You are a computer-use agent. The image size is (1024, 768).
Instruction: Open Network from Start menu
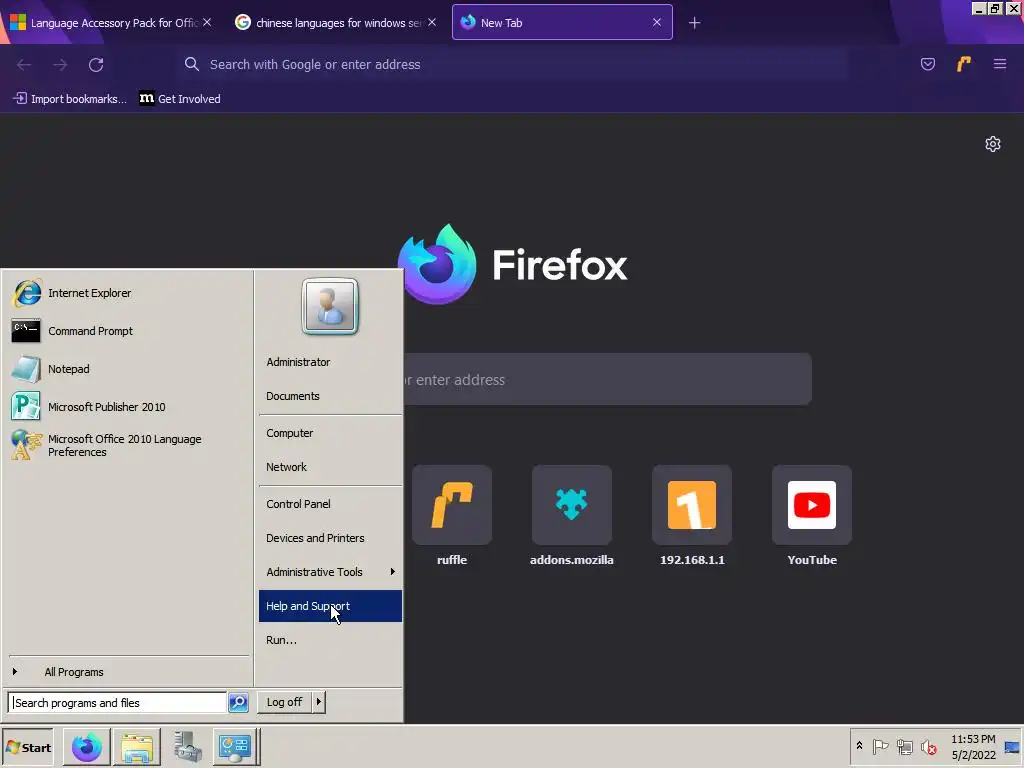[330, 468]
